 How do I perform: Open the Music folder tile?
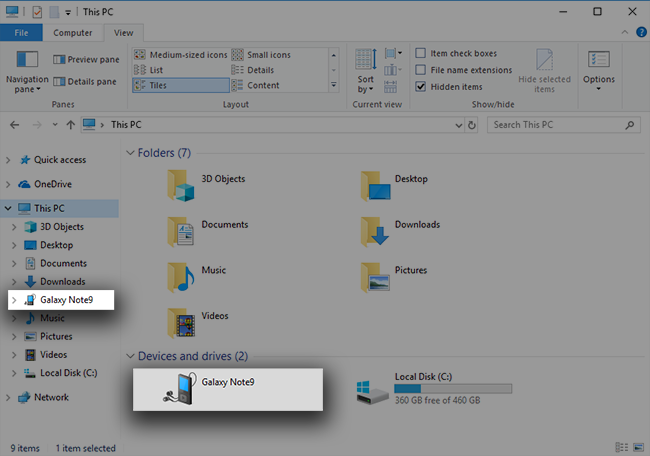point(198,277)
